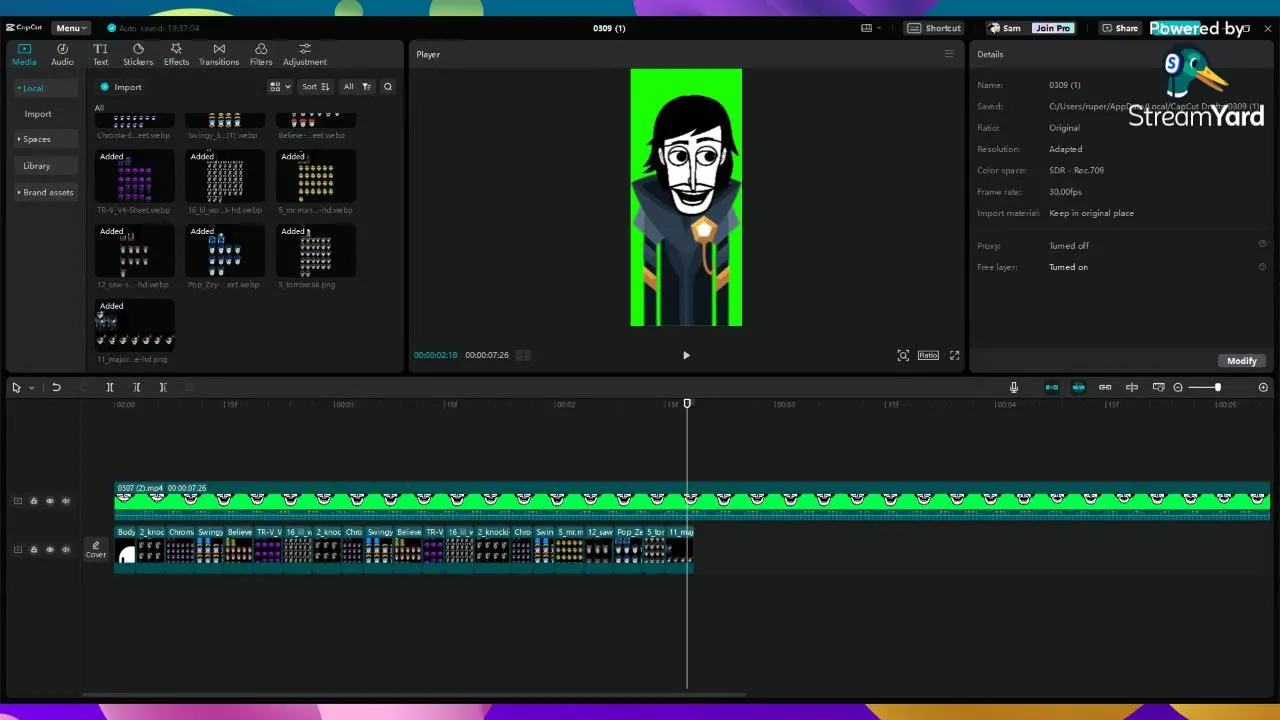Select the 5_mr.man...hd.webp thumbnail
This screenshot has height=720, width=1280.
(315, 177)
